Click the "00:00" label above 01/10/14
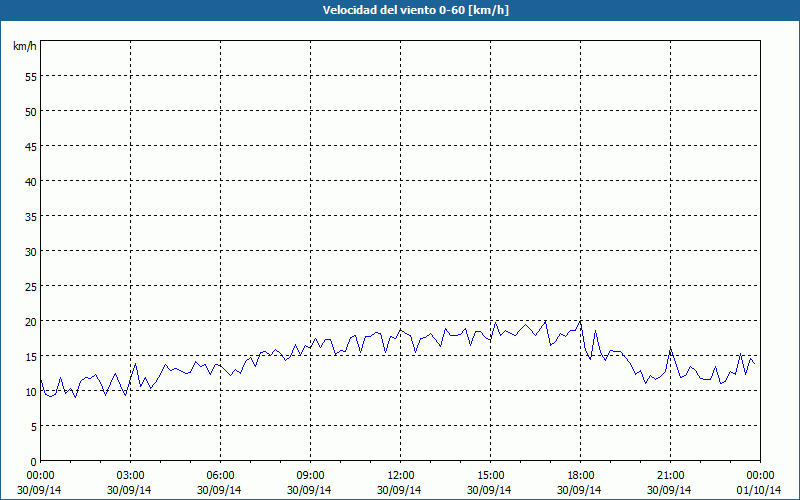 coord(760,476)
